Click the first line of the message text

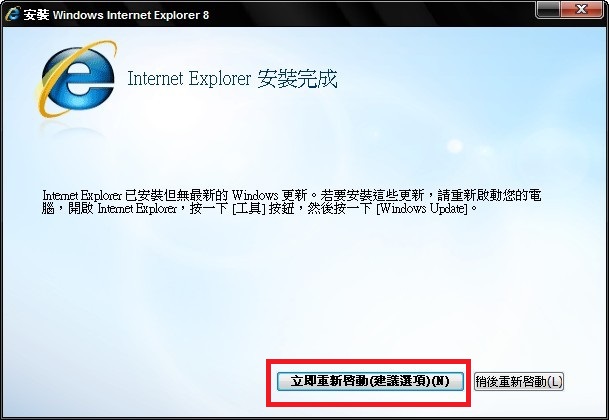coord(291,195)
